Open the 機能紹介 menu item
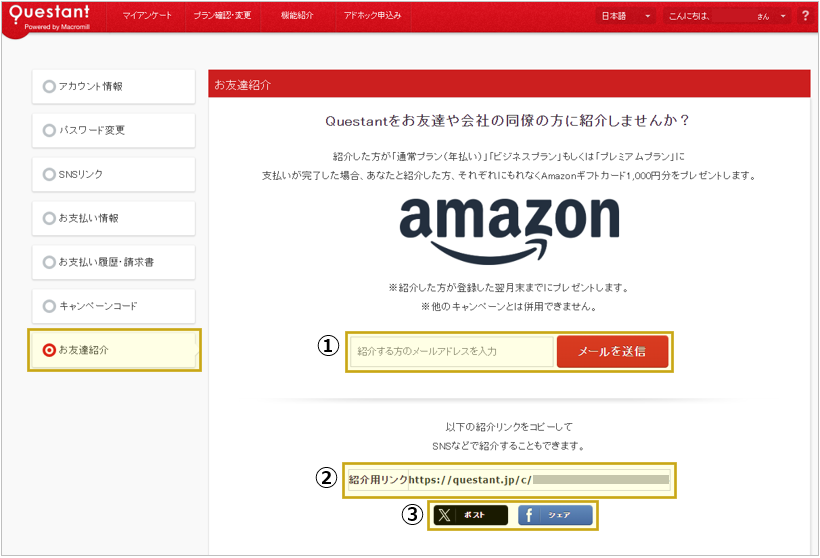The image size is (820, 558). [x=297, y=16]
